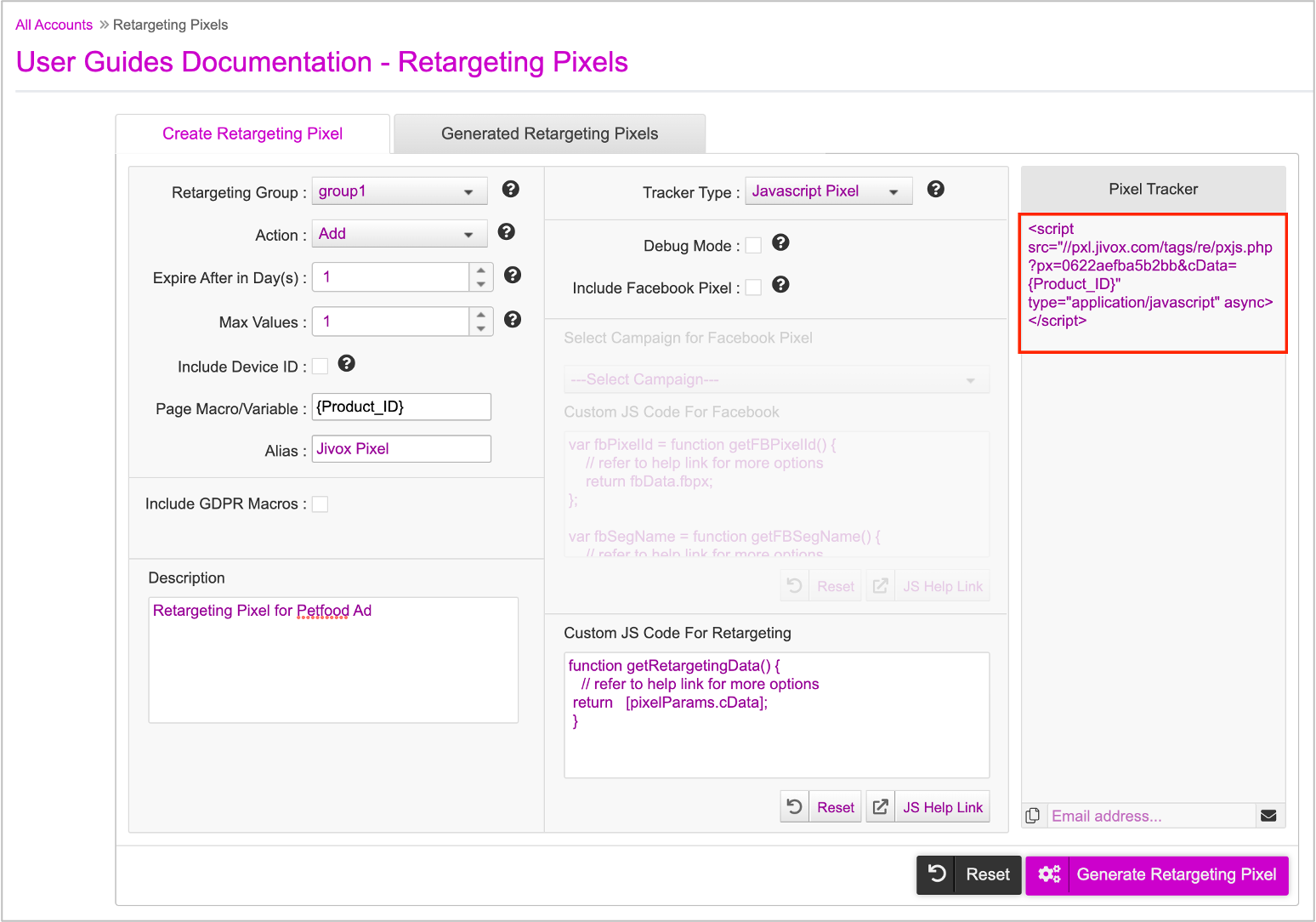This screenshot has width=1316, height=922.
Task: Click Max Values number field
Action: (391, 322)
